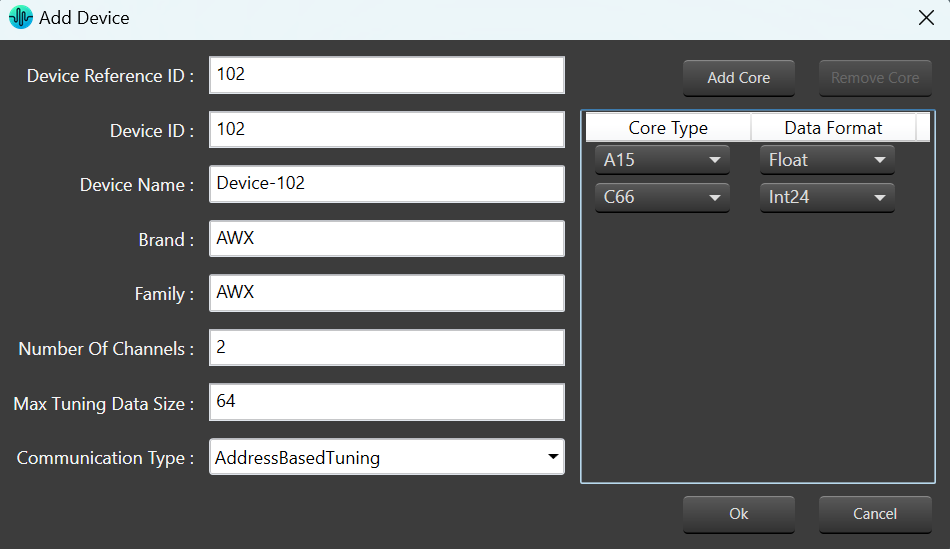
Task: Click the Brand input field
Action: pos(387,239)
